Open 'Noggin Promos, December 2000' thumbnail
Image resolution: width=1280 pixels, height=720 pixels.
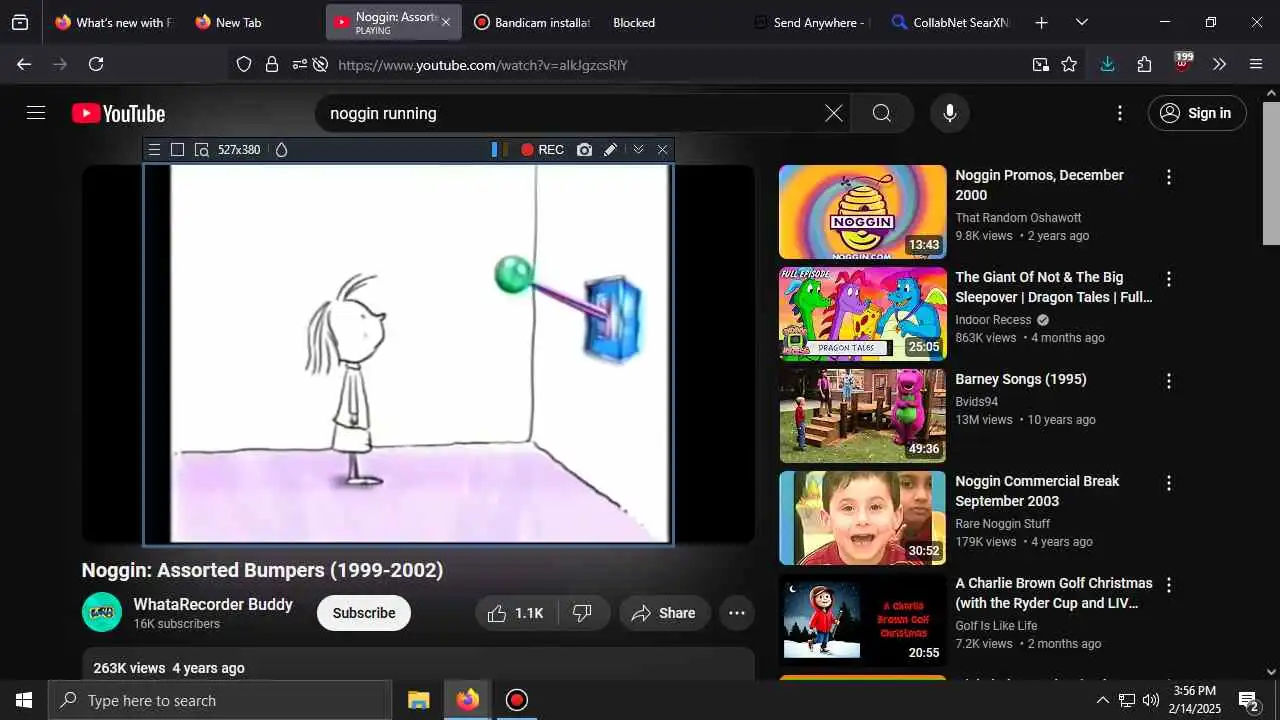click(x=863, y=212)
